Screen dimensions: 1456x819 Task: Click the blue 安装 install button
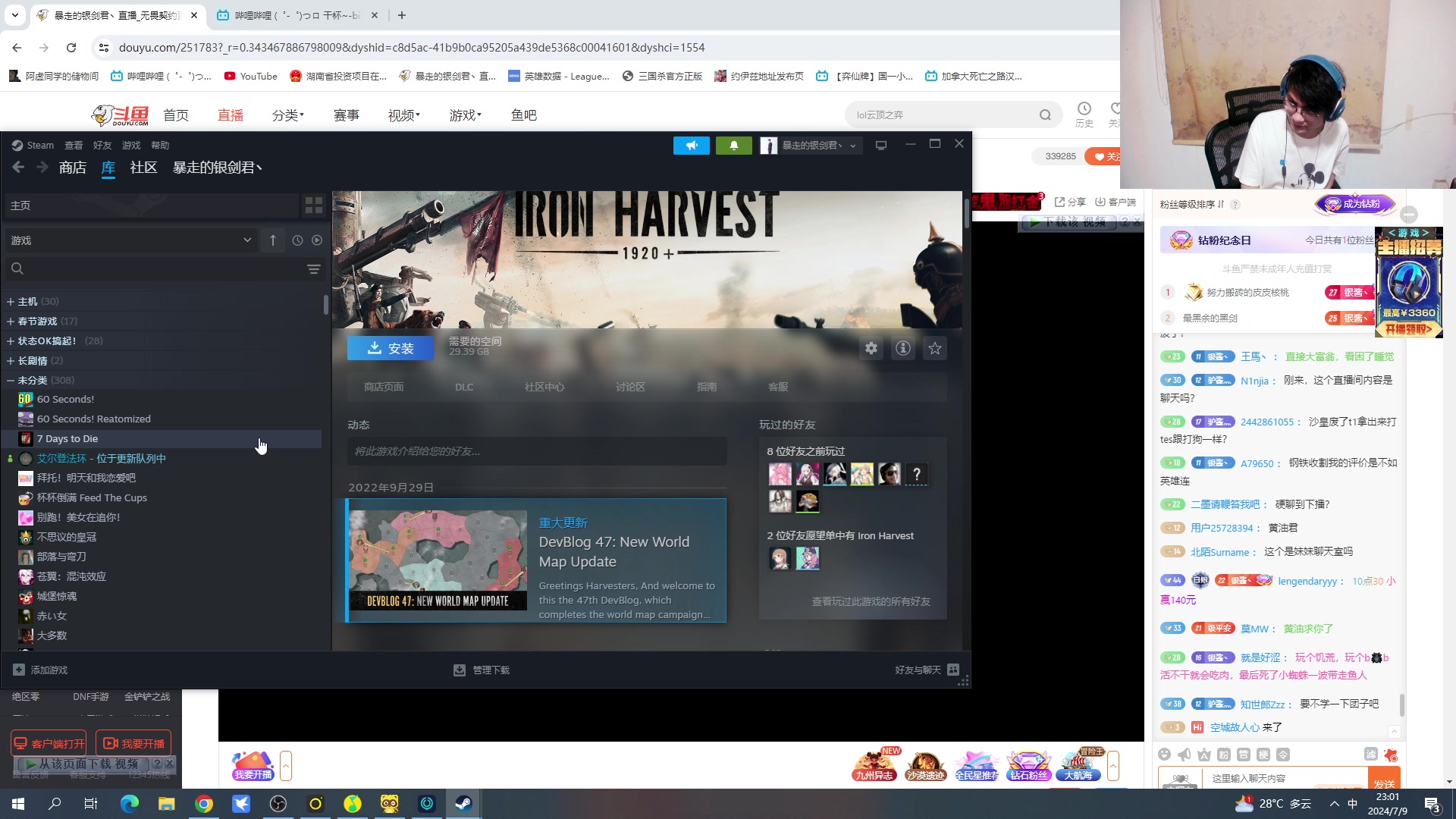(x=391, y=348)
